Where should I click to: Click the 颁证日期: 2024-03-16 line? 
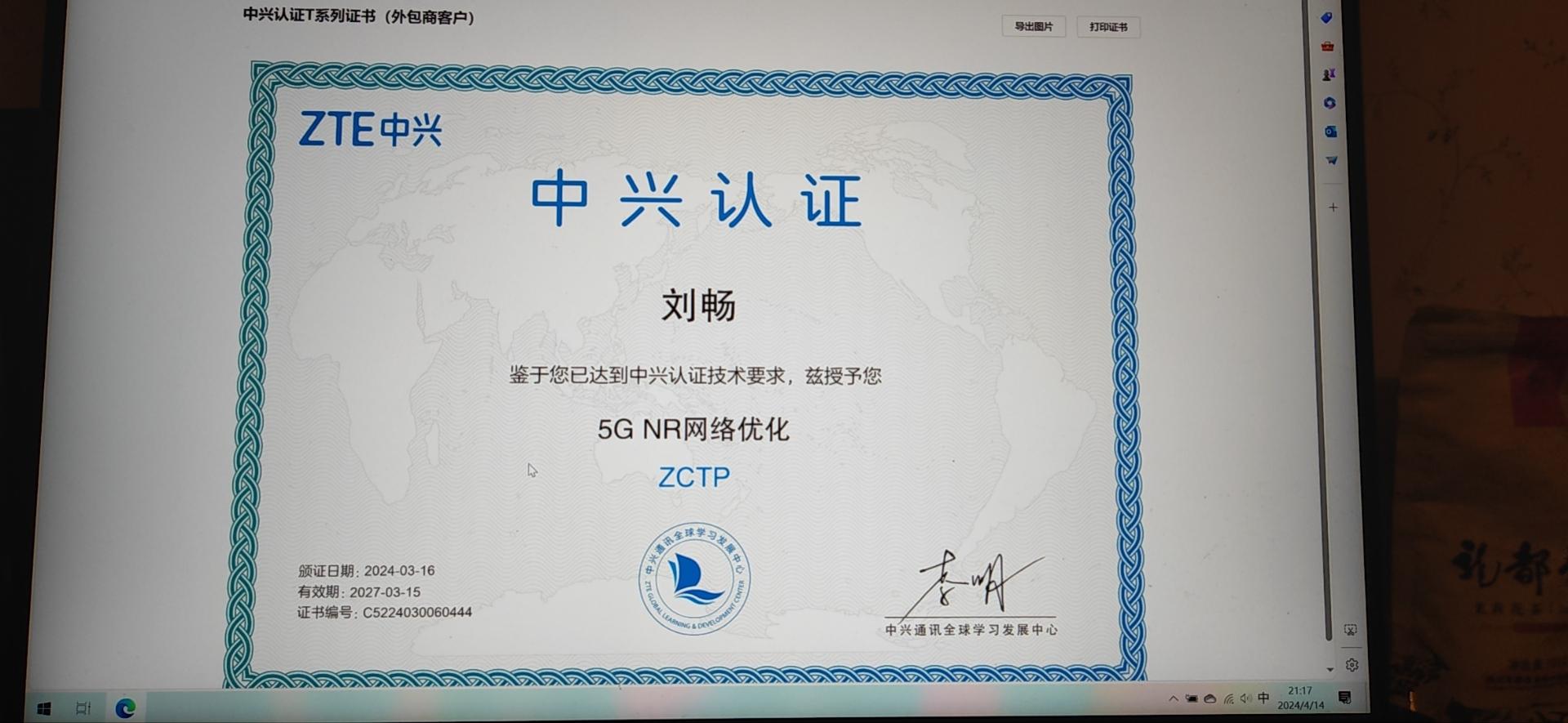(x=366, y=571)
